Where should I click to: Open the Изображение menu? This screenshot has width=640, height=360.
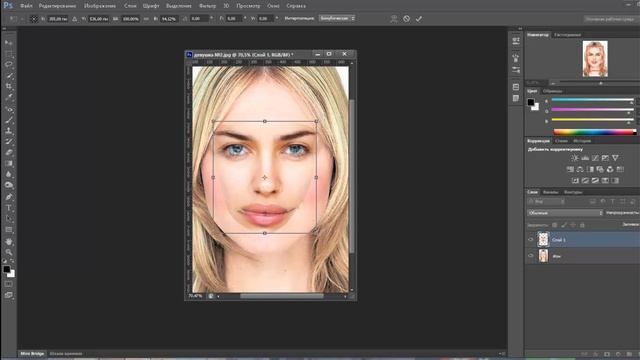click(100, 6)
